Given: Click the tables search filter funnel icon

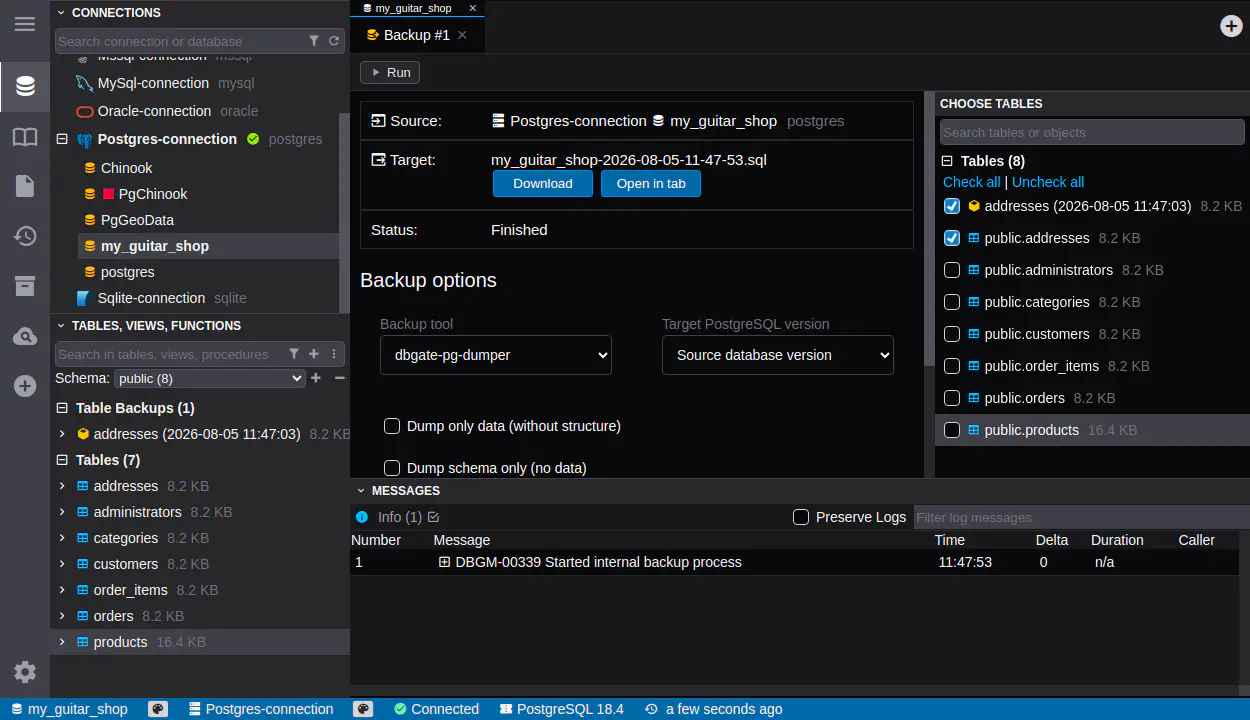Looking at the screenshot, I should (x=294, y=354).
